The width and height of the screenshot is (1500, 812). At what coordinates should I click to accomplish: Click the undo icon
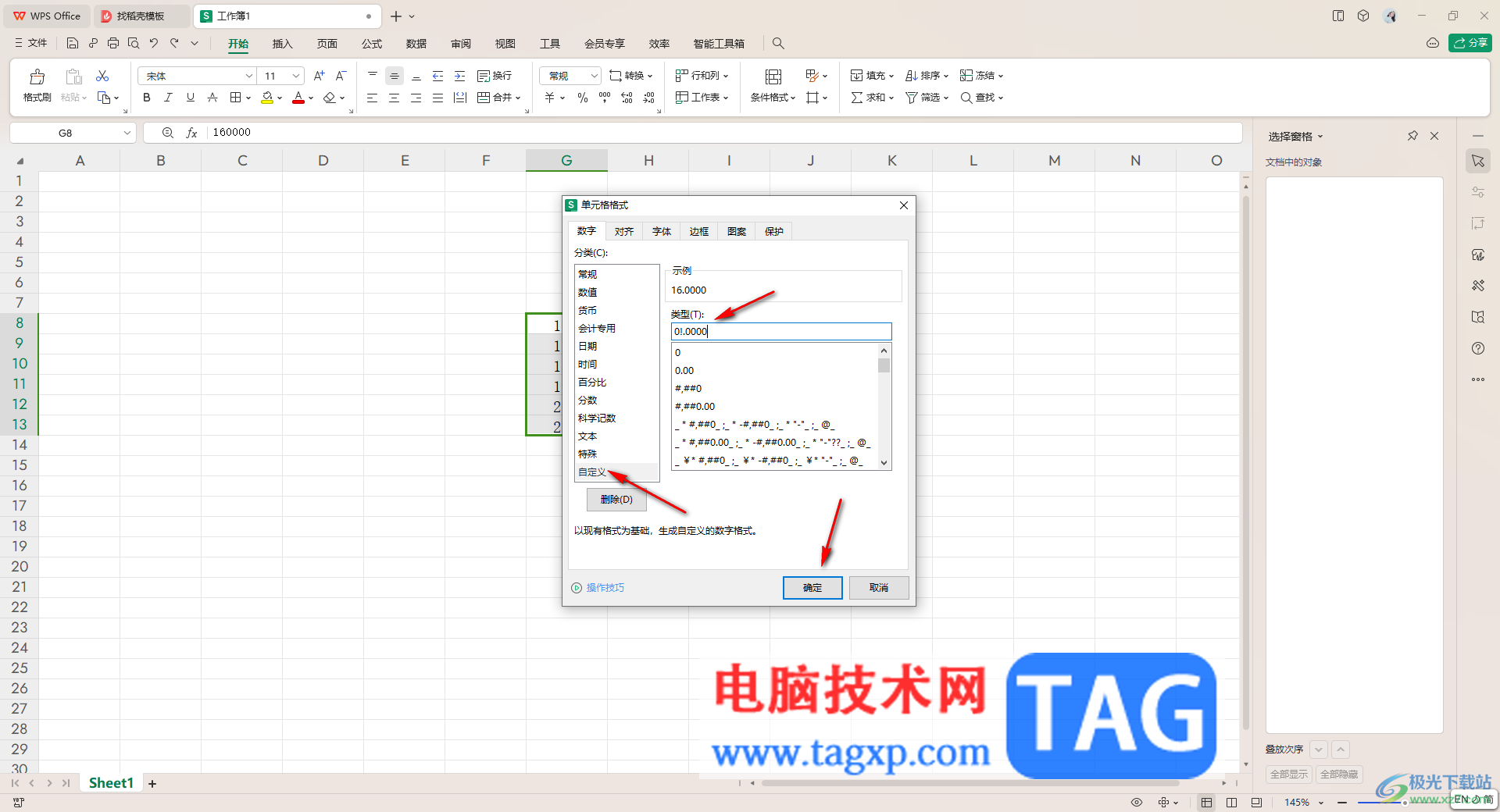154,43
